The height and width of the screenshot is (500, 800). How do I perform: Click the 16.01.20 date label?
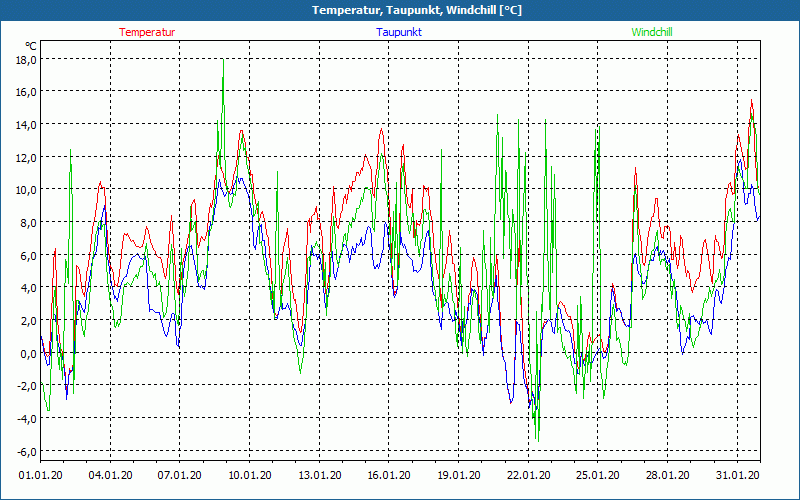click(389, 475)
